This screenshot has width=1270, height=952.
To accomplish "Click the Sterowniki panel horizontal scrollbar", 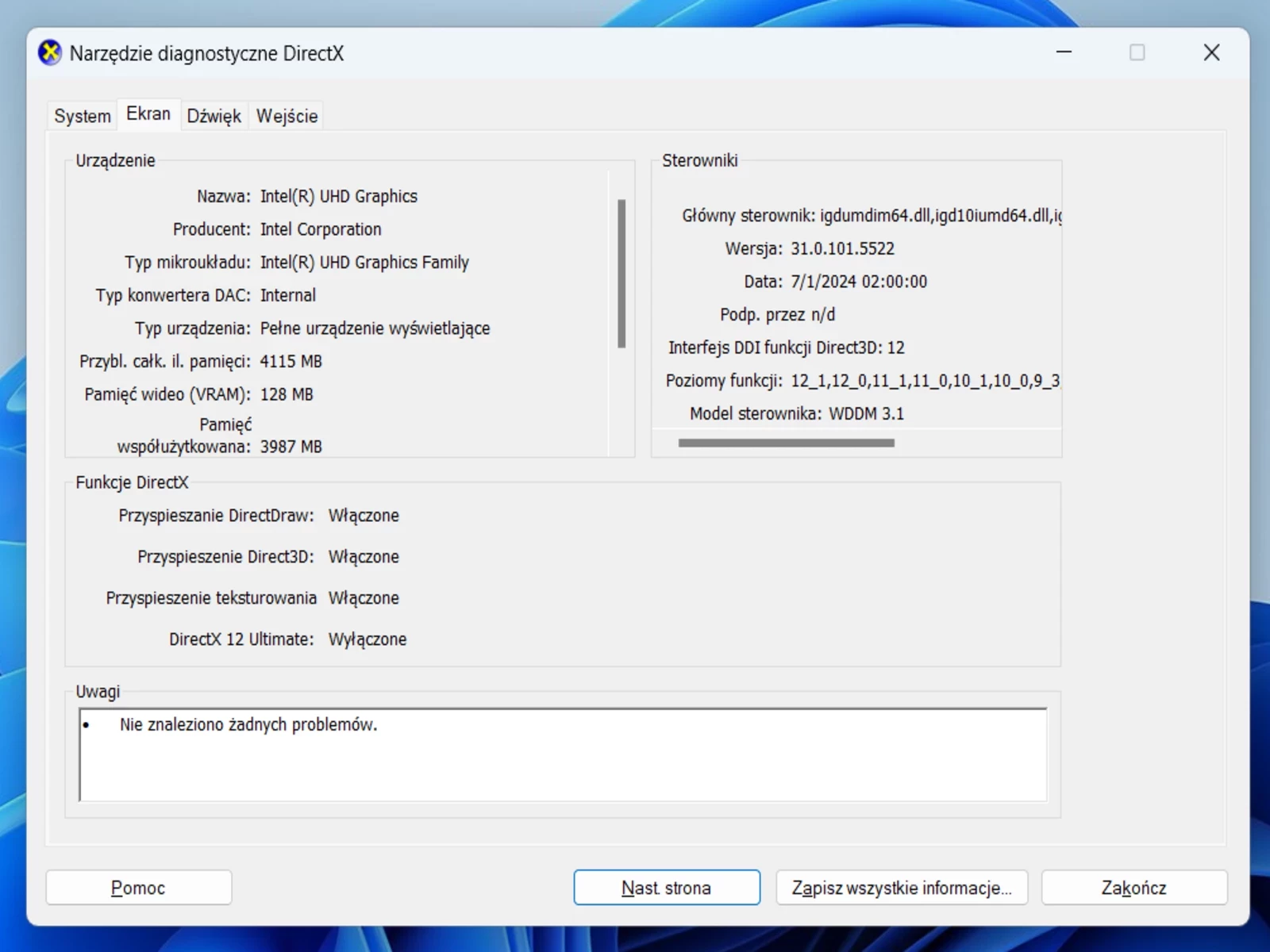I will click(787, 443).
